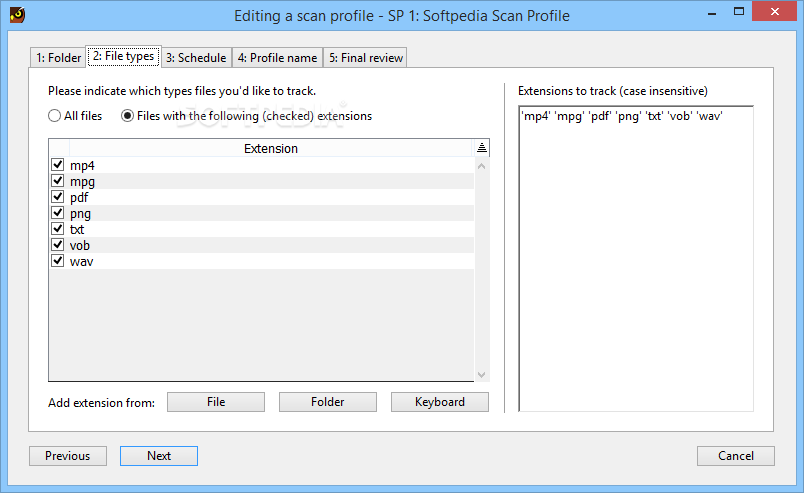Screen dimensions: 804x493
Task: Uncheck the mpg extension checkbox
Action: tap(57, 181)
